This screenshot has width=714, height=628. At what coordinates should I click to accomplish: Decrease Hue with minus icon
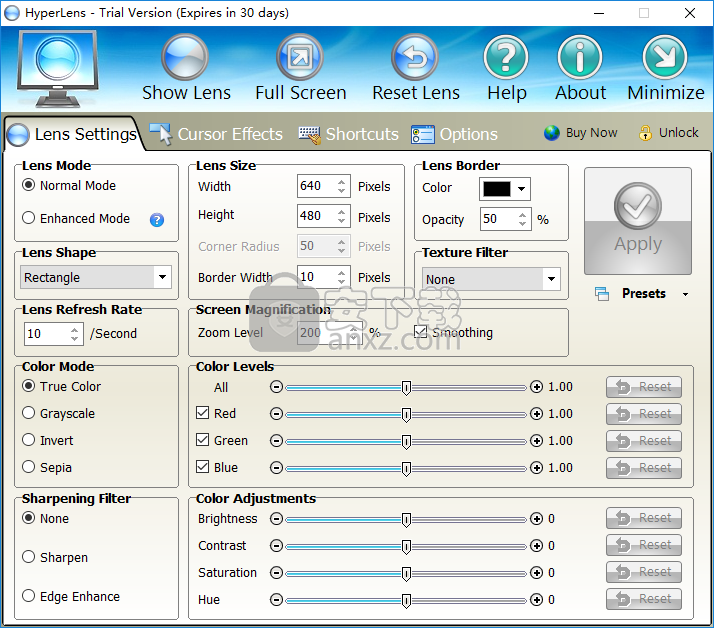pyautogui.click(x=276, y=600)
